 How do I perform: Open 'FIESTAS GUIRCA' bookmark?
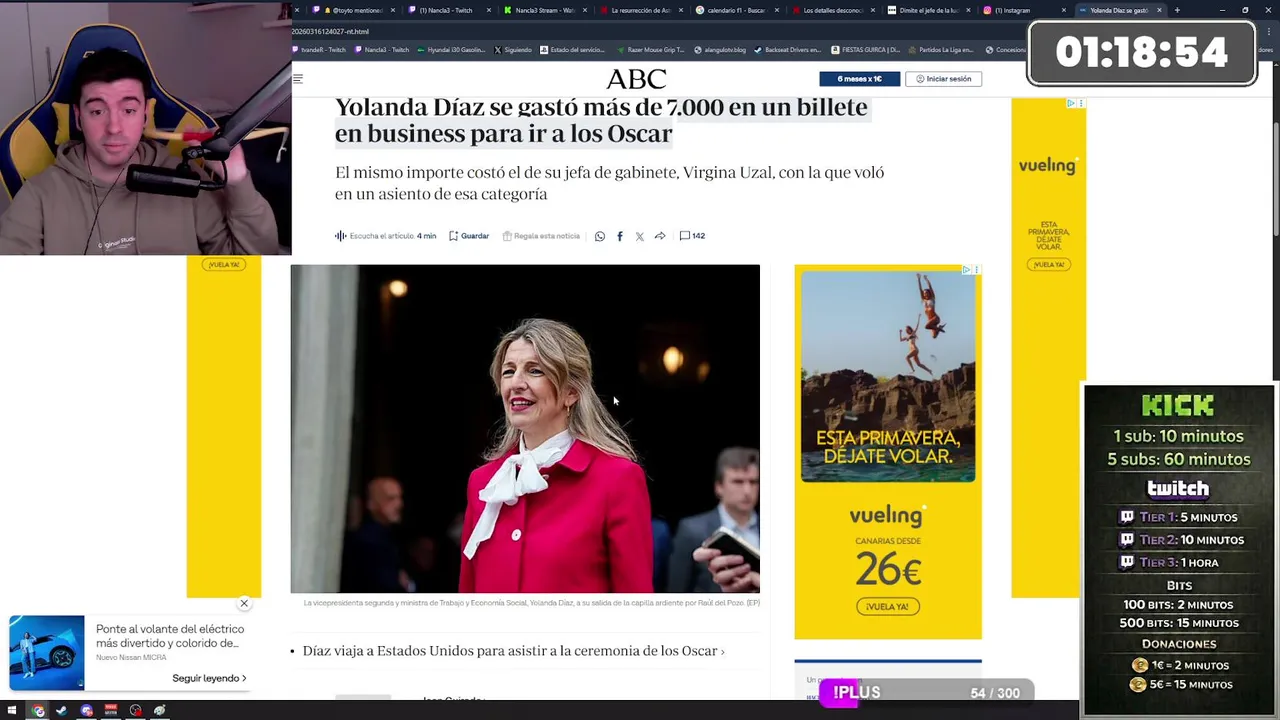(865, 50)
